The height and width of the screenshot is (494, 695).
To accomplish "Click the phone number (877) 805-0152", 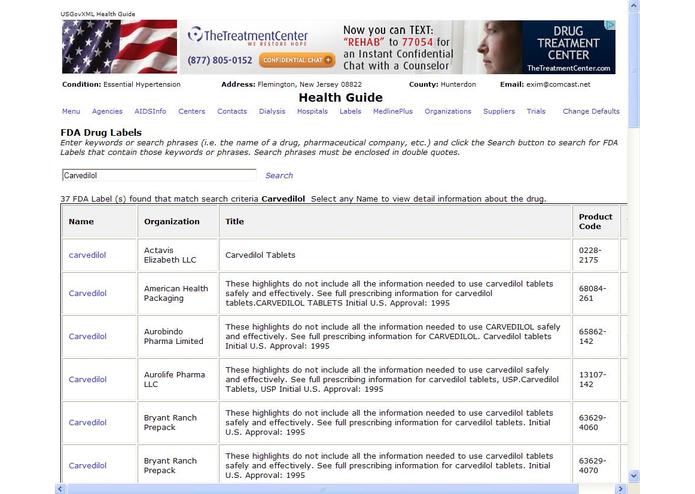I will click(x=220, y=60).
